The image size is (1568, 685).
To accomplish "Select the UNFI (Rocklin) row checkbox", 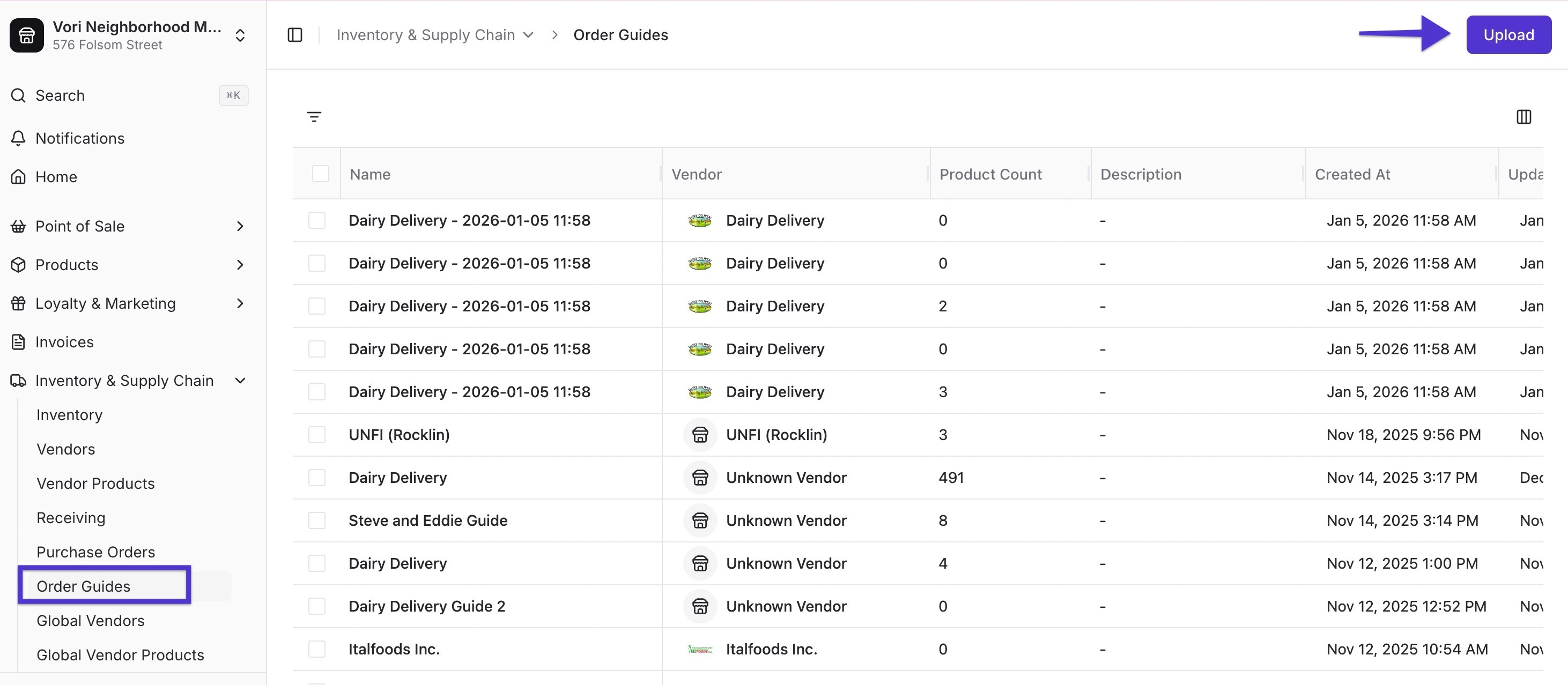I will 316,435.
